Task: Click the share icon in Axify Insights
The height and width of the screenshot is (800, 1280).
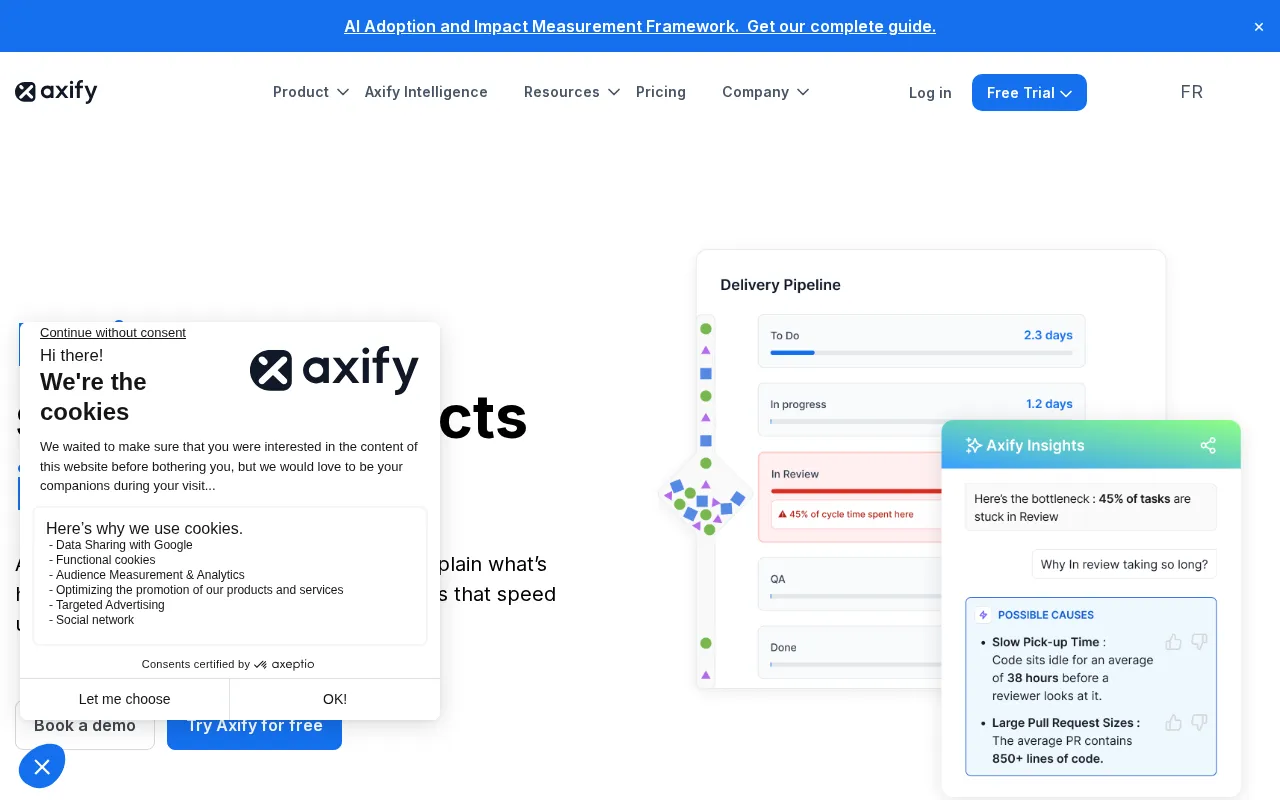Action: (x=1208, y=446)
